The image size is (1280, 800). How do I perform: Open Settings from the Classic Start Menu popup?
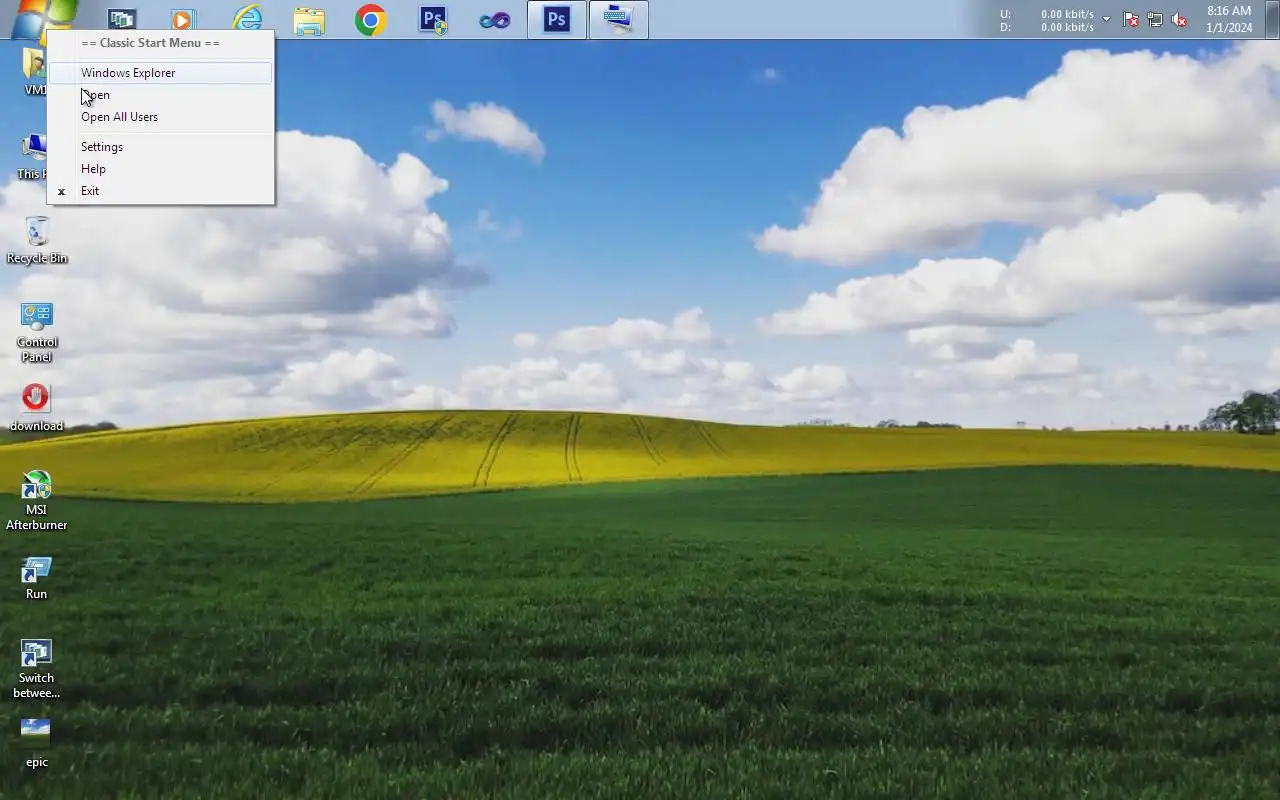click(x=160, y=147)
